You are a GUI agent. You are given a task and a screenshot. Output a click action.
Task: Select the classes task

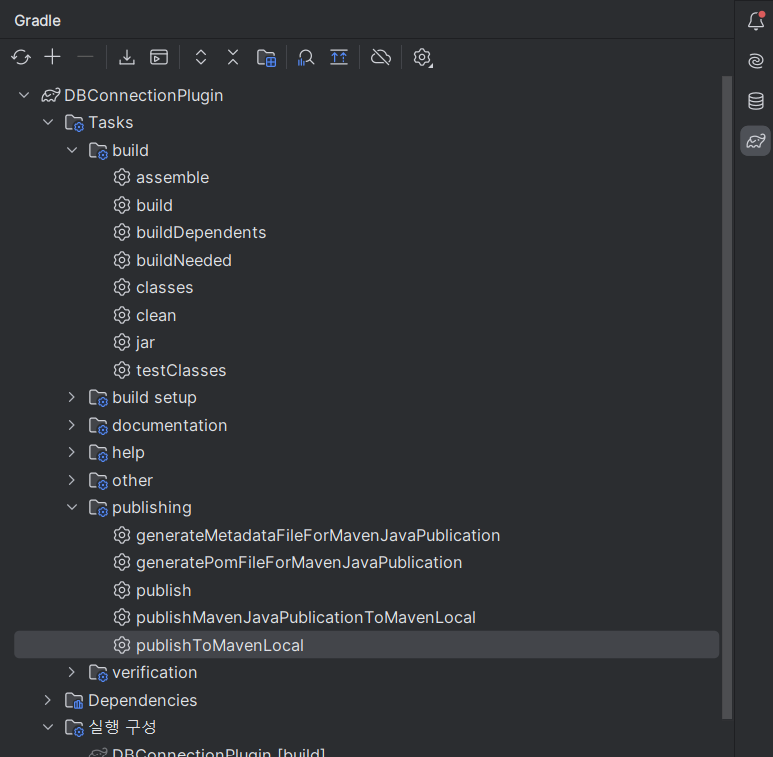click(x=165, y=287)
